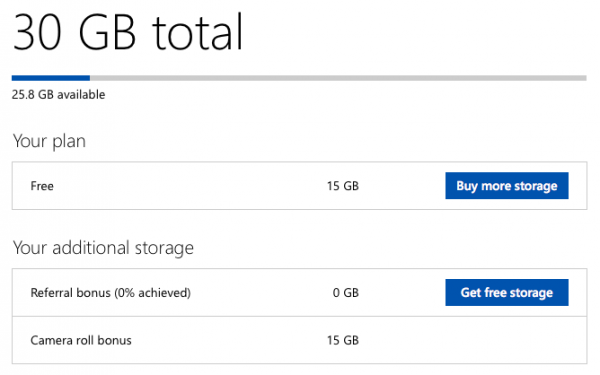Click the word 'total' in the large heading
600x375 pixels.
point(197,31)
